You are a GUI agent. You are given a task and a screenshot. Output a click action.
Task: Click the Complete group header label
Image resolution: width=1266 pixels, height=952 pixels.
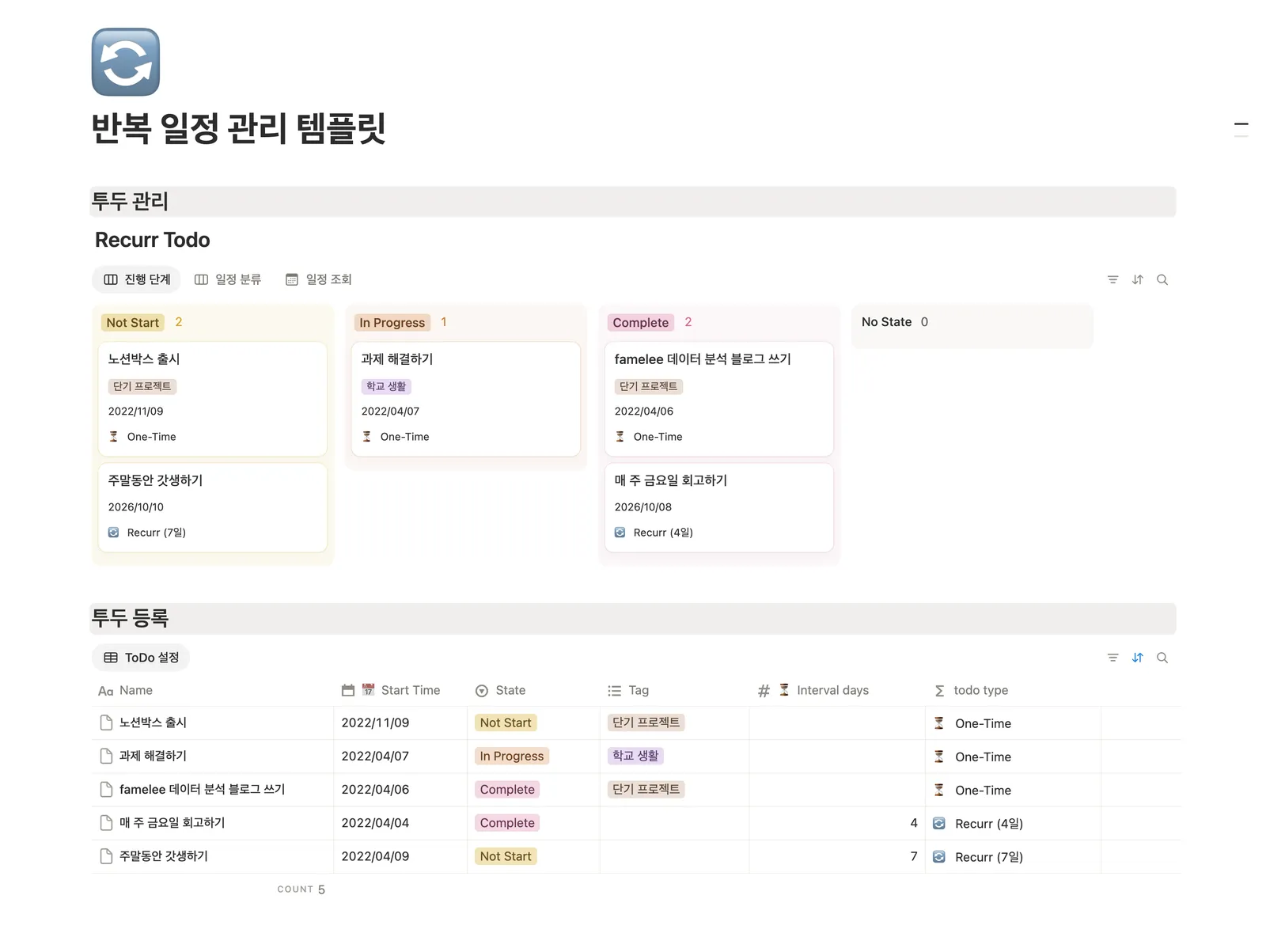[640, 323]
